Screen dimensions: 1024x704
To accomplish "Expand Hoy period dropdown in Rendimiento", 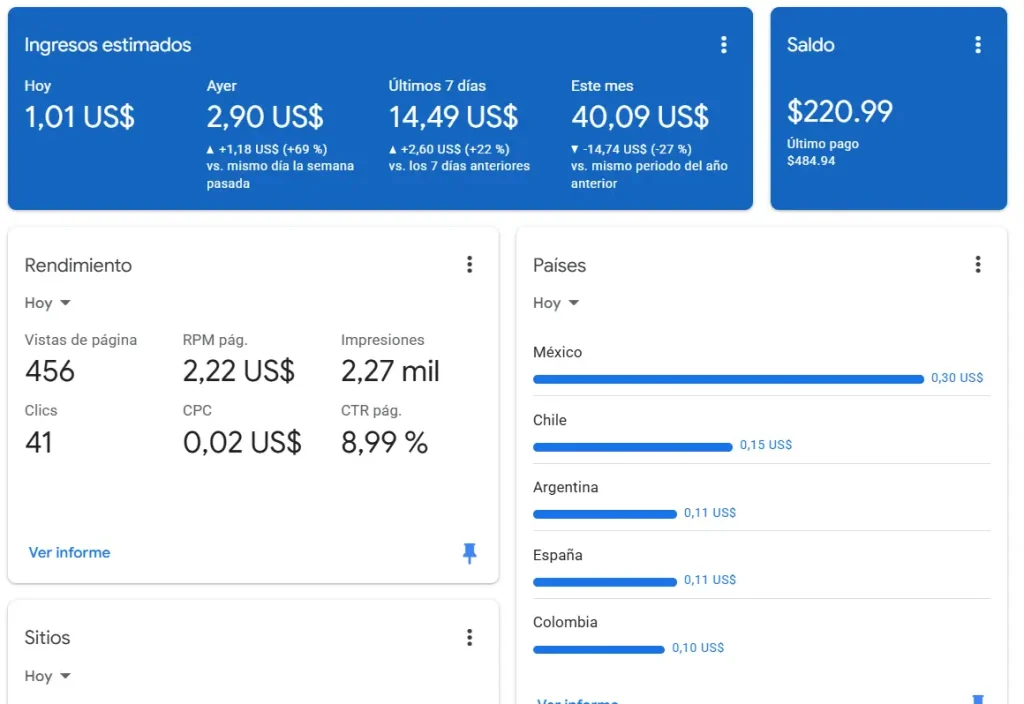I will [x=48, y=303].
